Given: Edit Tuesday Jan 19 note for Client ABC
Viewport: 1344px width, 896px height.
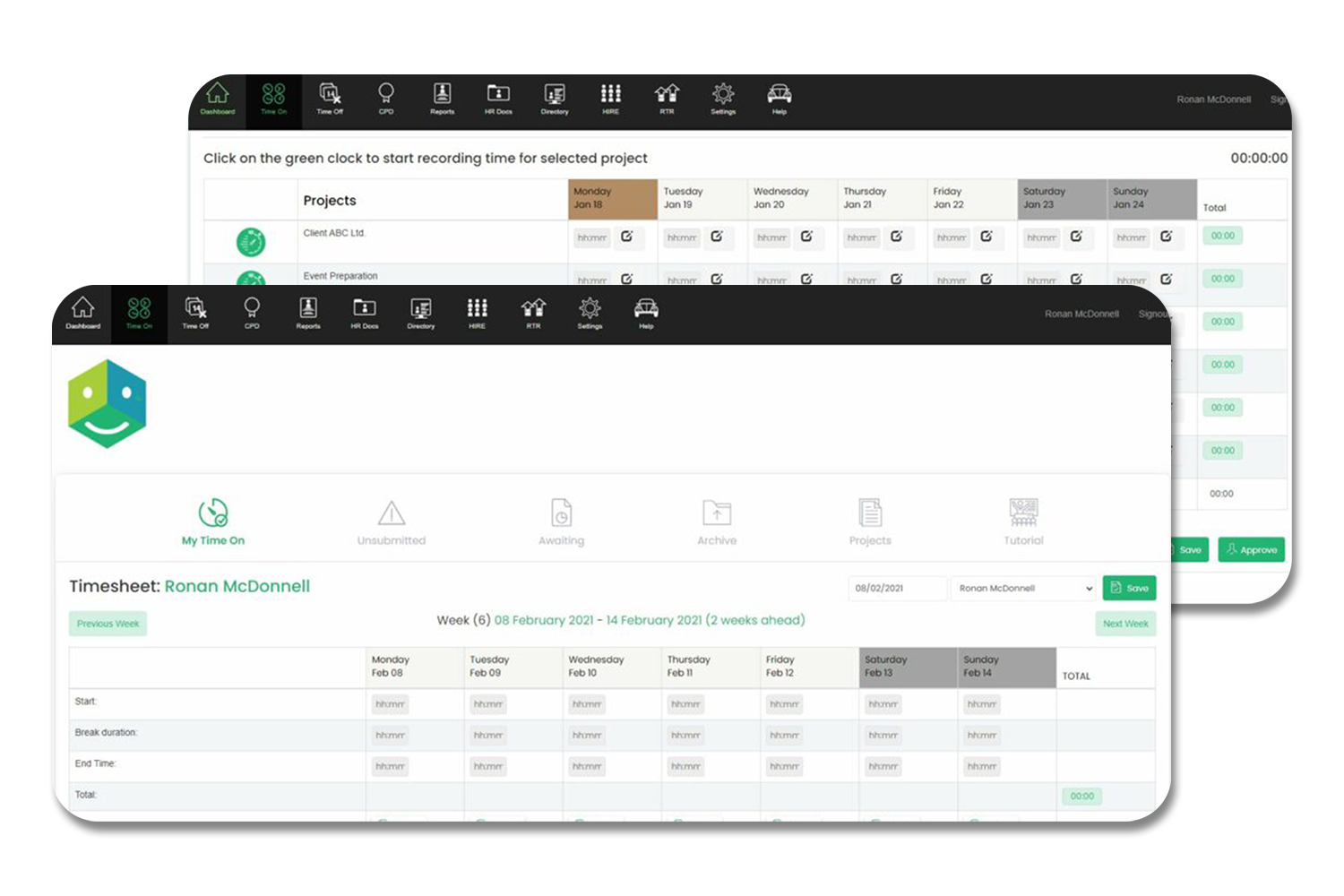Looking at the screenshot, I should coord(717,237).
